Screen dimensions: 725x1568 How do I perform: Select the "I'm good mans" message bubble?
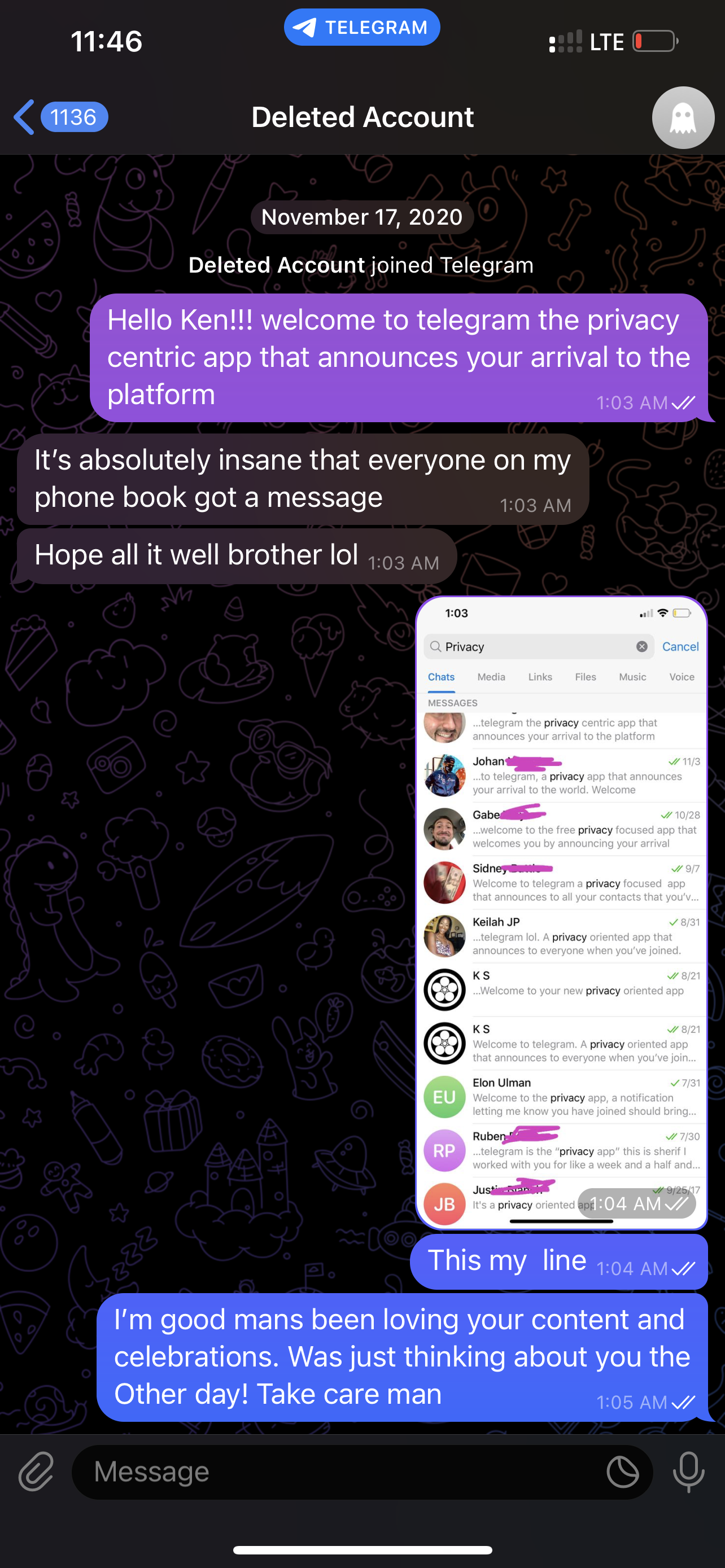coord(402,1357)
